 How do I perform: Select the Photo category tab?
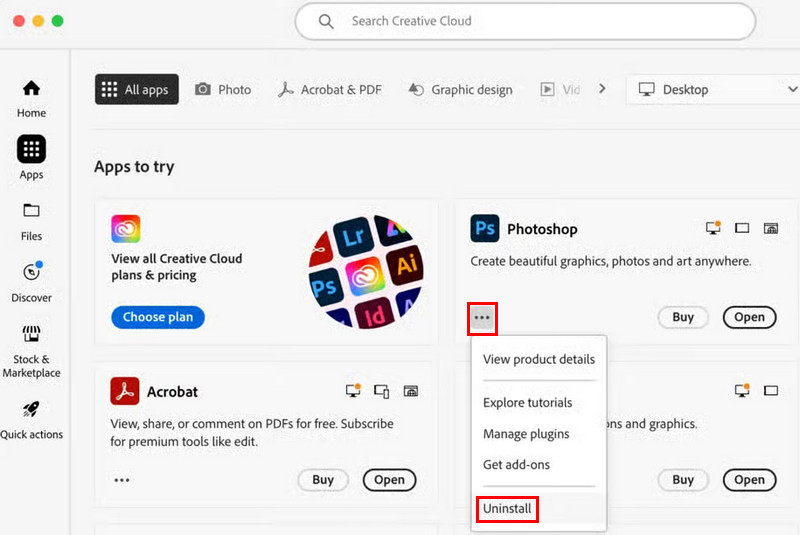point(223,90)
